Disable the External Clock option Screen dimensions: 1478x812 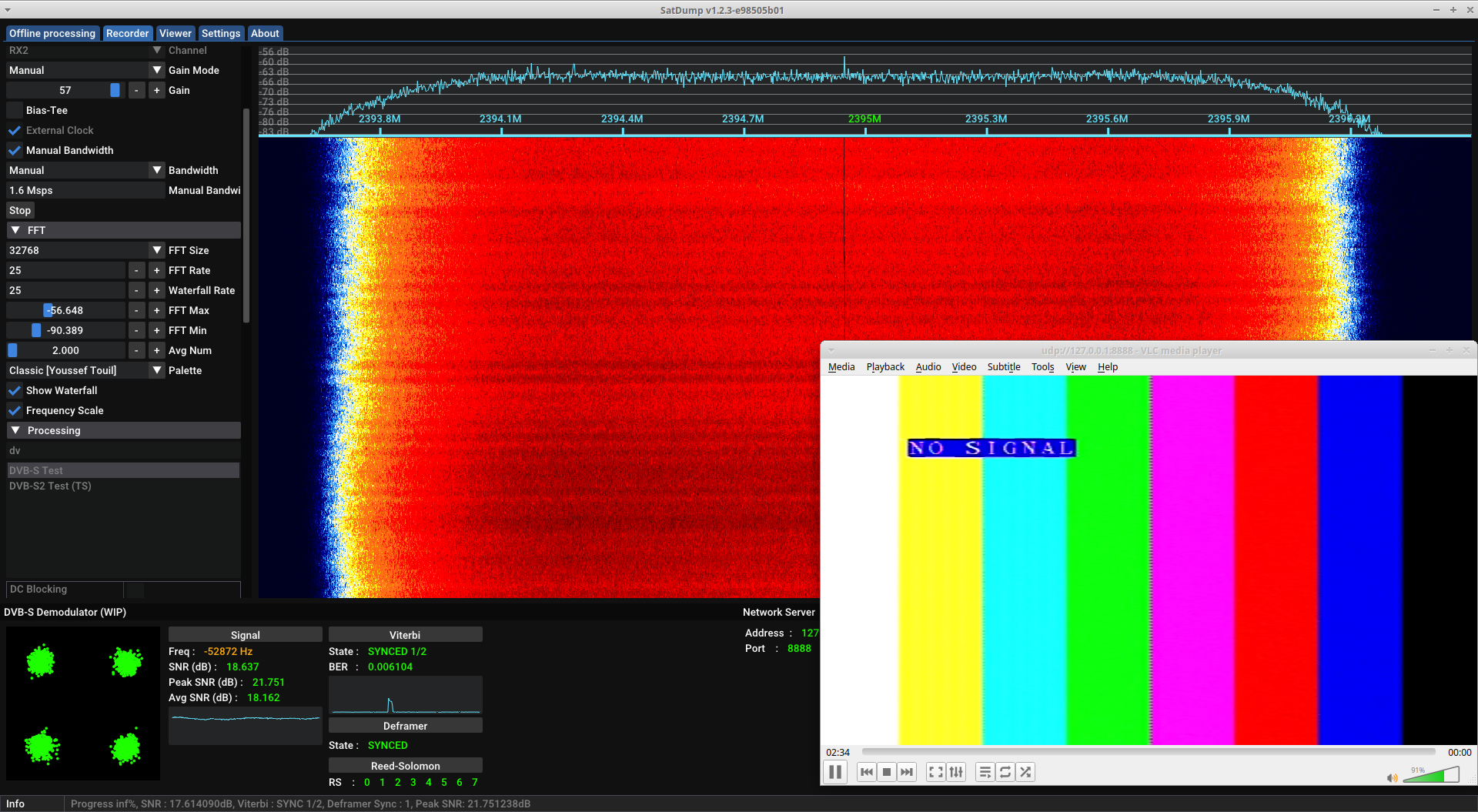15,130
